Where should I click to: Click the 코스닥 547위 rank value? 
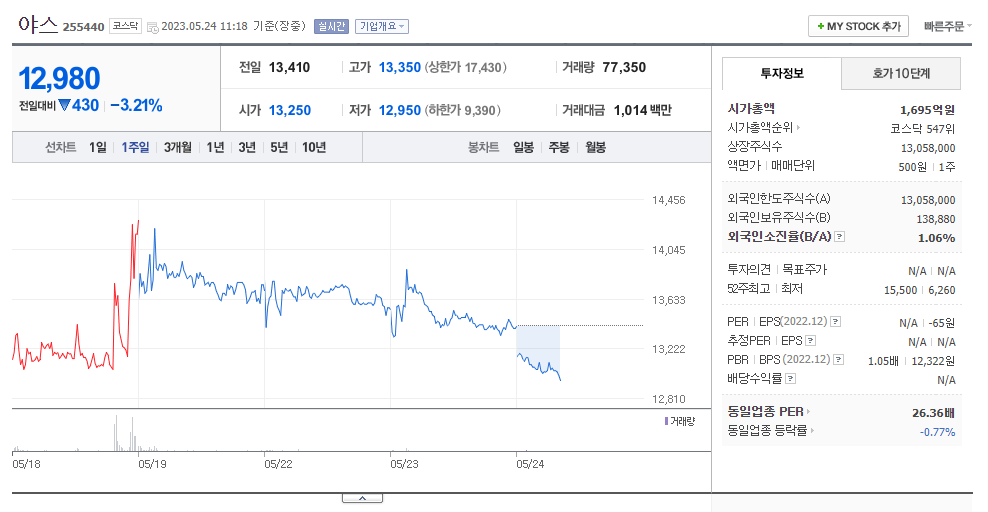click(922, 129)
